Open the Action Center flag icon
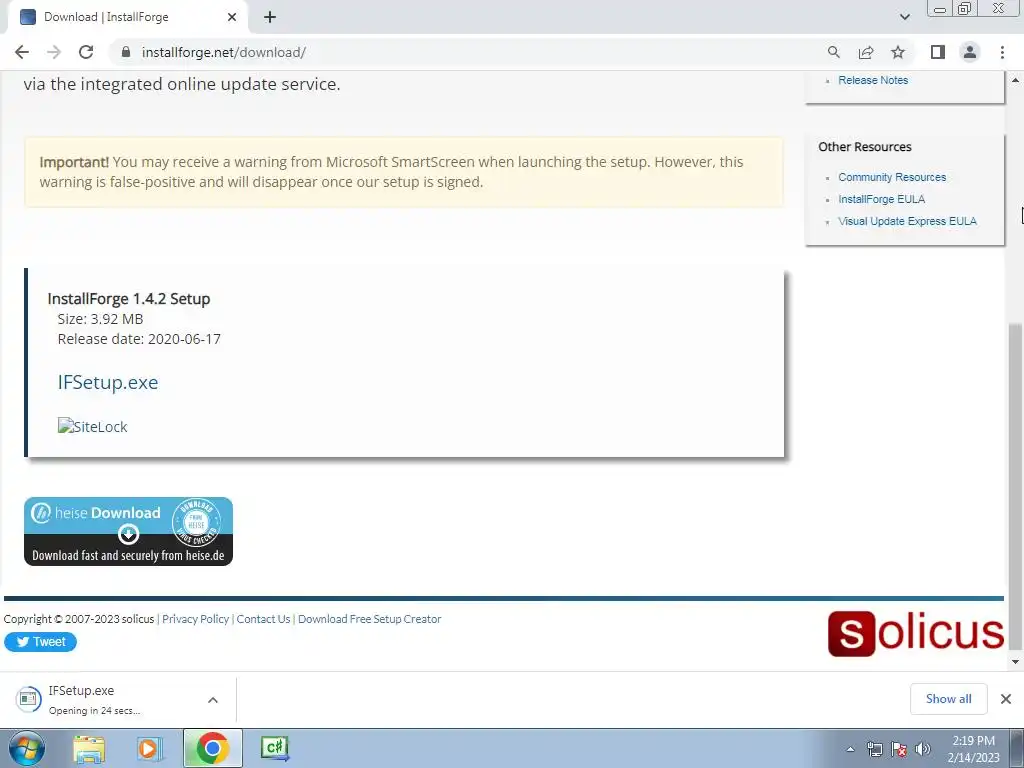 (899, 749)
